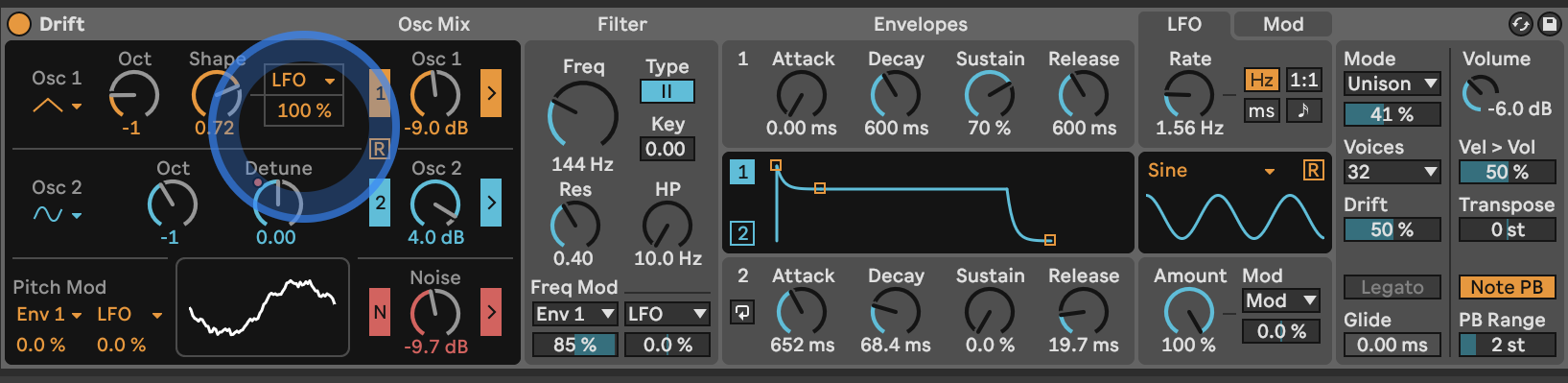Image resolution: width=1568 pixels, height=383 pixels.
Task: Click the Noise level knob
Action: point(435,313)
